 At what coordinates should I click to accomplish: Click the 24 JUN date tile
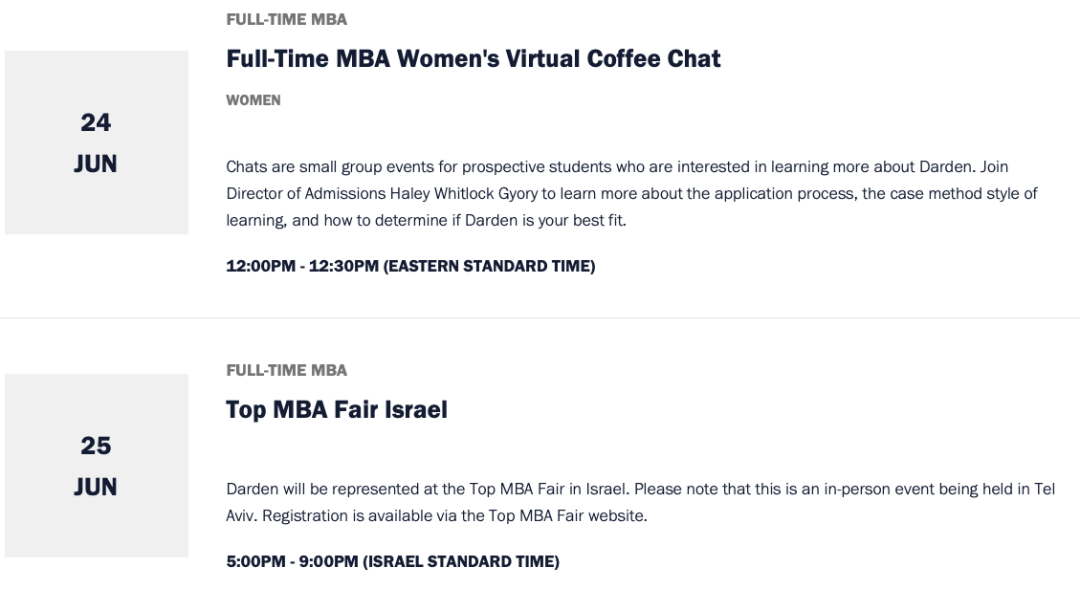[x=96, y=142]
